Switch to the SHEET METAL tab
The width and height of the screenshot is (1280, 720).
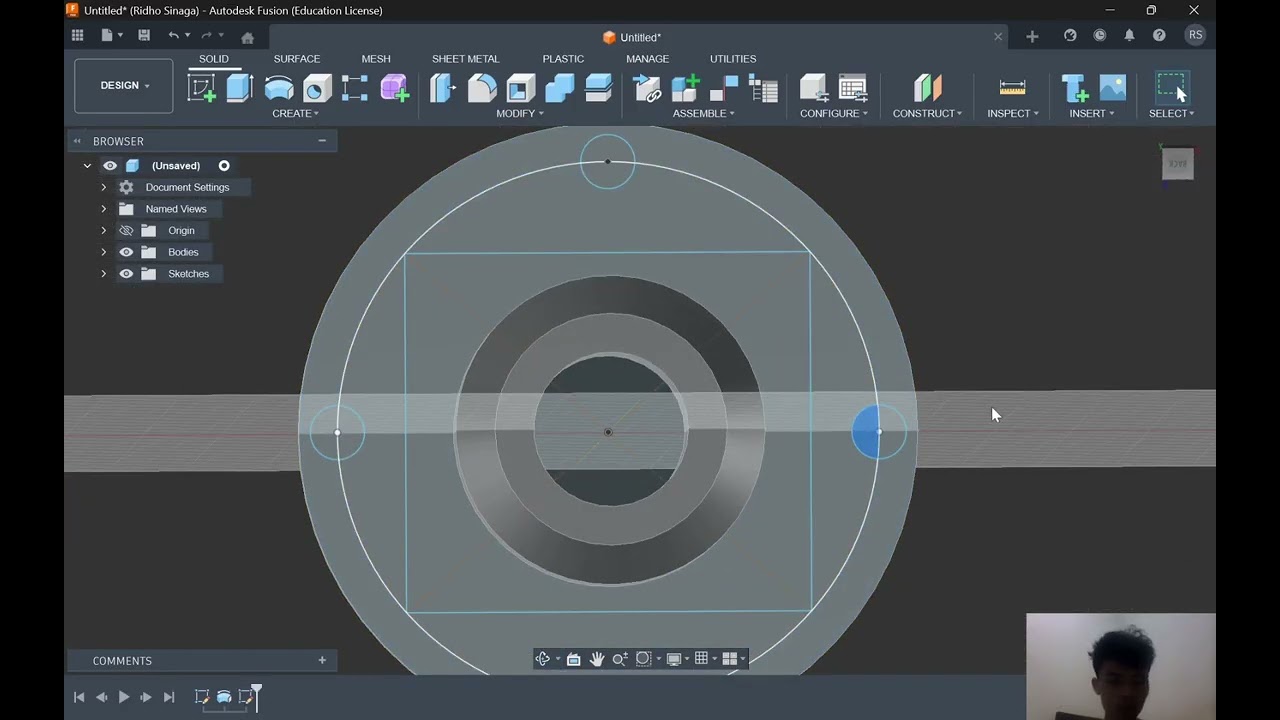(465, 59)
